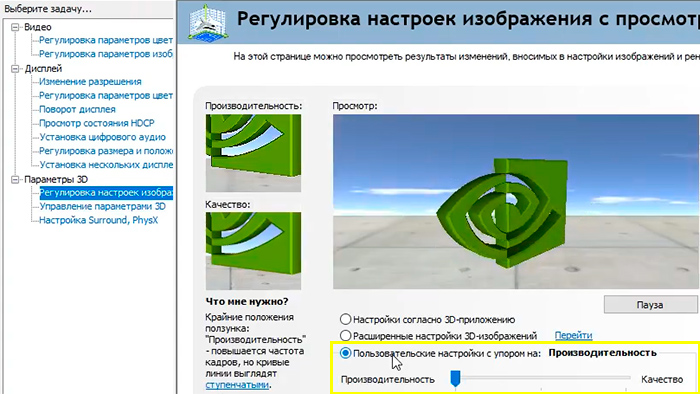Collapse the Параметры 3D tree section
The width and height of the screenshot is (700, 394).
point(16,179)
